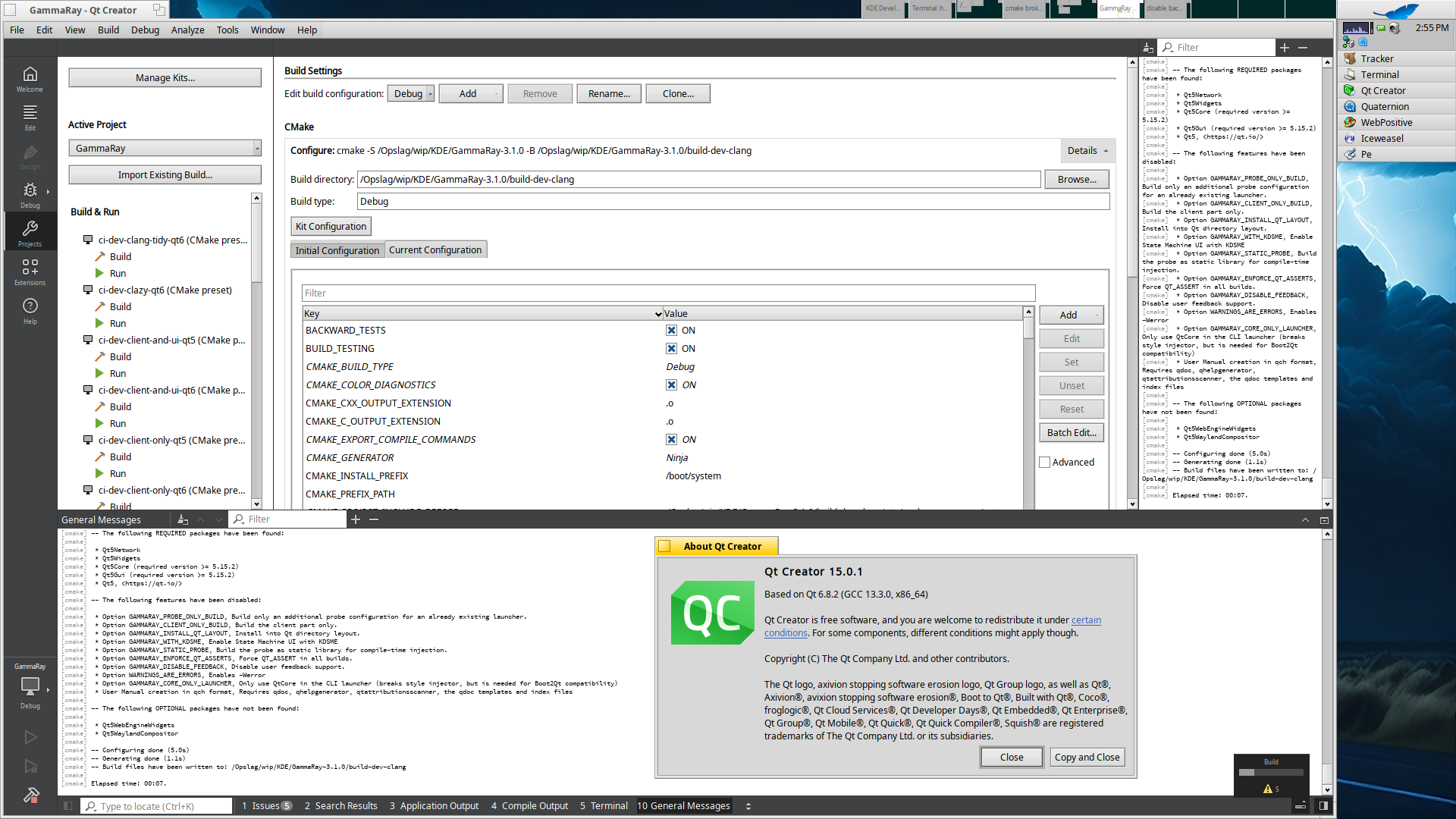The width and height of the screenshot is (1456, 819).
Task: Toggle CMAKE_EXPORT_COMPILE_COMMANDS checkbox
Action: 671,440
